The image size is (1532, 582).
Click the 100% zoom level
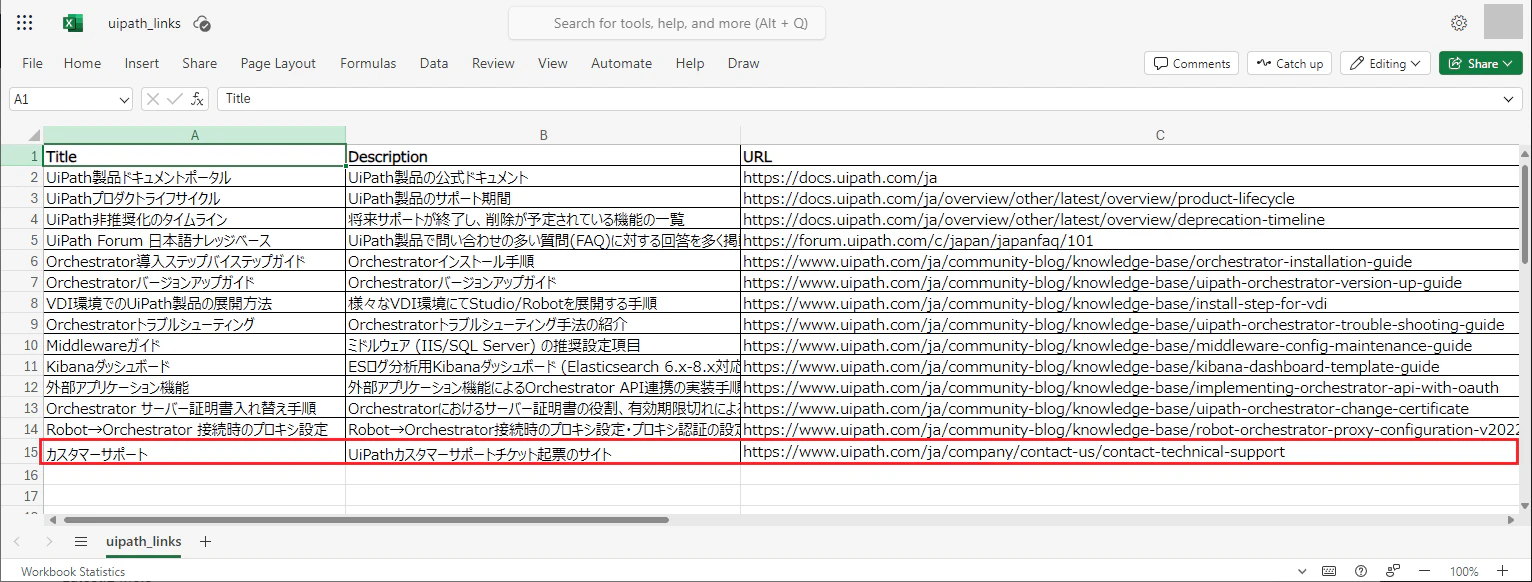coord(1464,571)
